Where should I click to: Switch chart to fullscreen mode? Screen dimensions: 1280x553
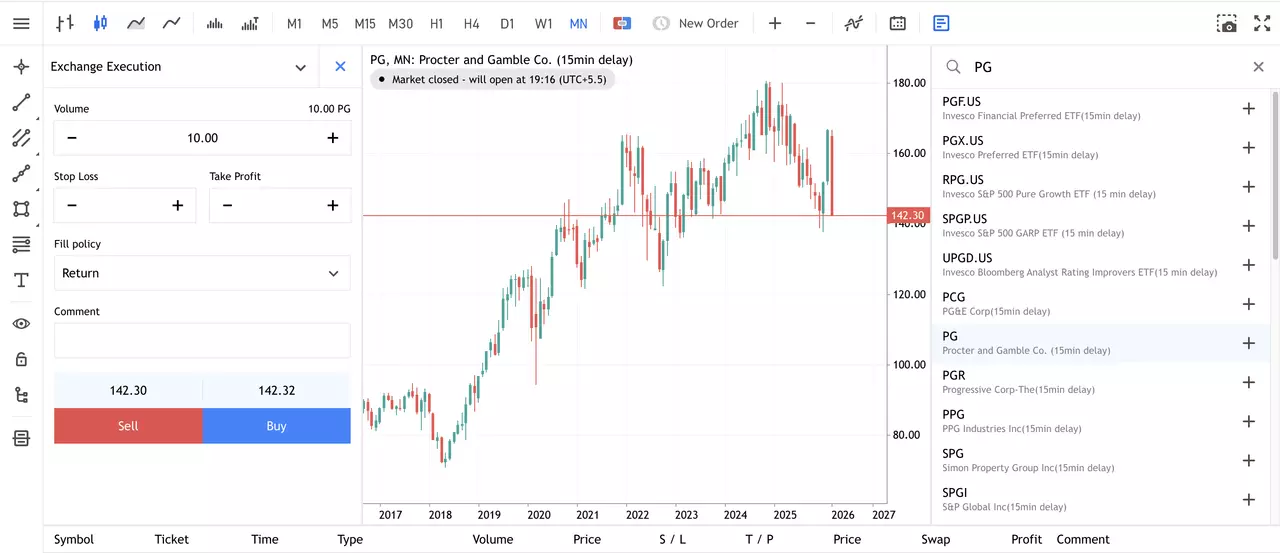1262,23
